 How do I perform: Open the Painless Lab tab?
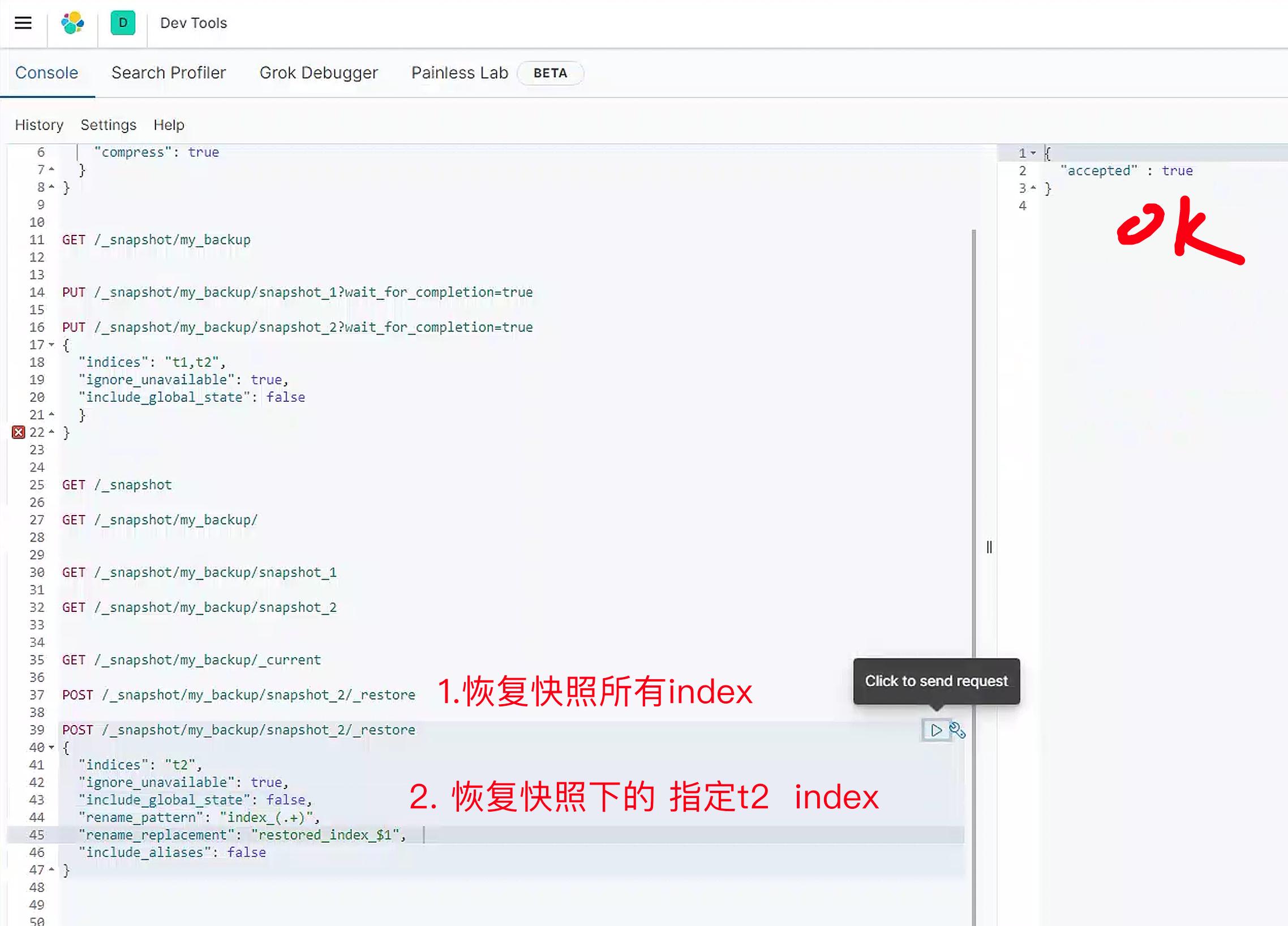pyautogui.click(x=460, y=73)
